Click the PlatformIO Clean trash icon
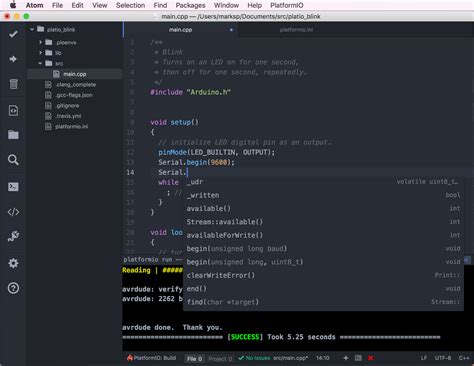Viewport: 474px width, 366px height. point(13,84)
